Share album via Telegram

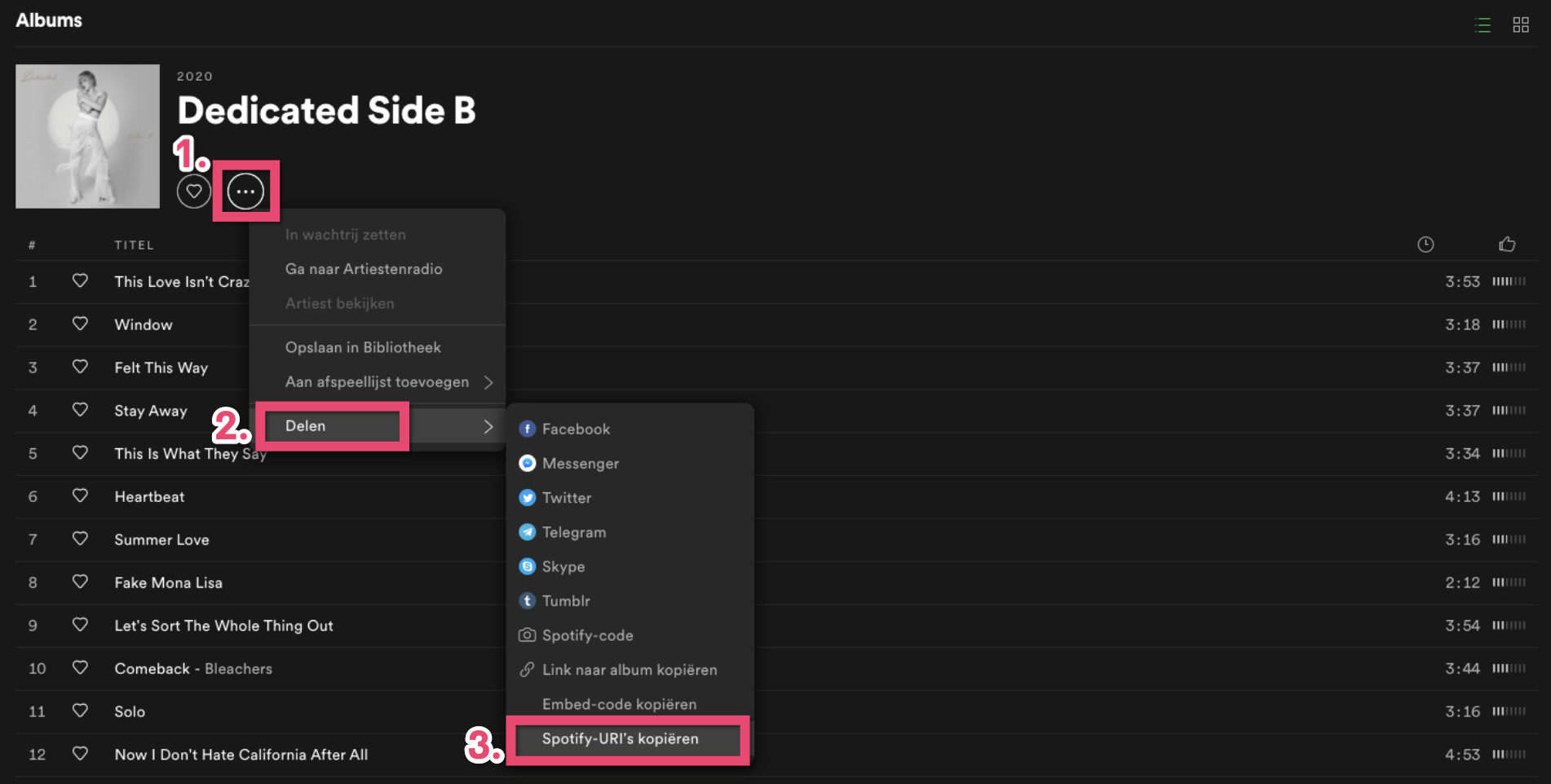coord(573,532)
